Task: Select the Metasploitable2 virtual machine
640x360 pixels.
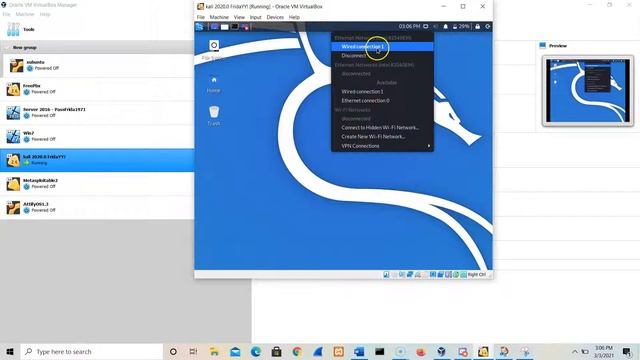Action: pyautogui.click(x=97, y=184)
